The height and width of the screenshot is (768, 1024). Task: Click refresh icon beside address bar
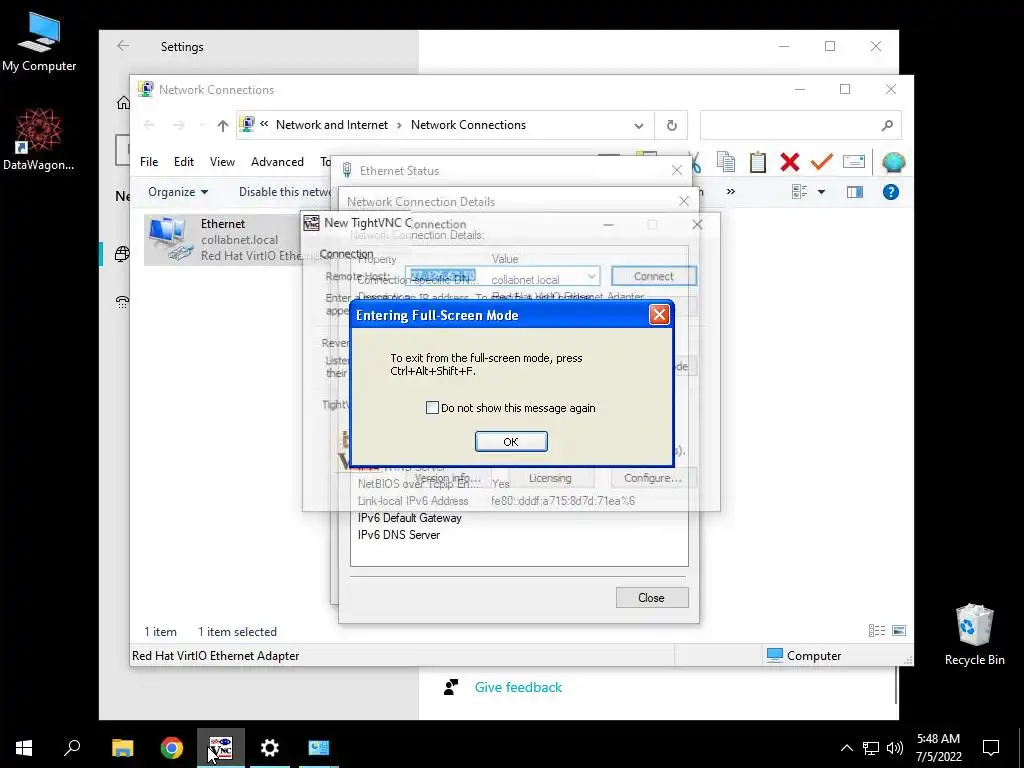tap(671, 125)
